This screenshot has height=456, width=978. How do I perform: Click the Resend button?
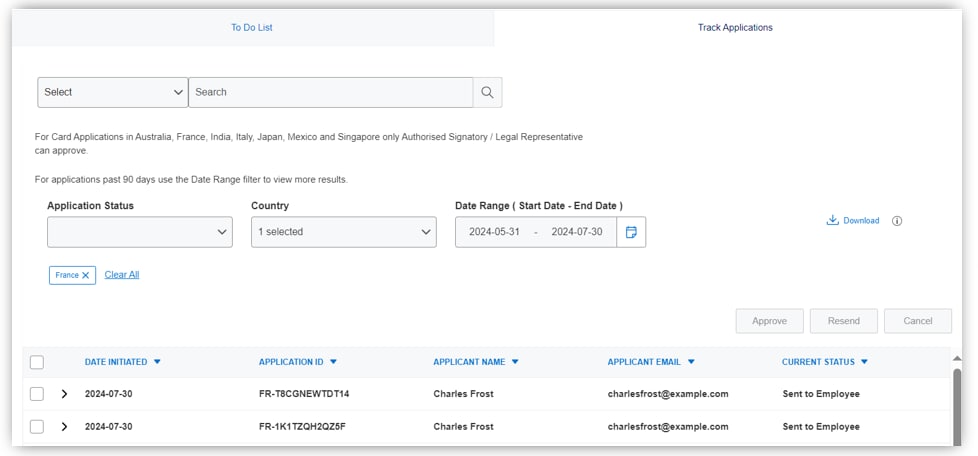844,321
